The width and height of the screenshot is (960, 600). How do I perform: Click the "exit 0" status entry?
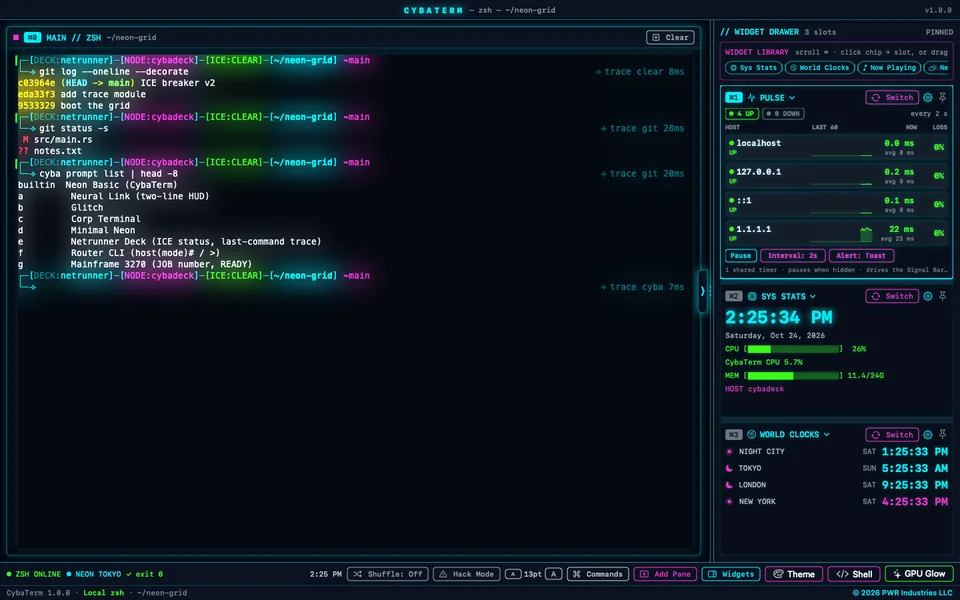tap(145, 574)
